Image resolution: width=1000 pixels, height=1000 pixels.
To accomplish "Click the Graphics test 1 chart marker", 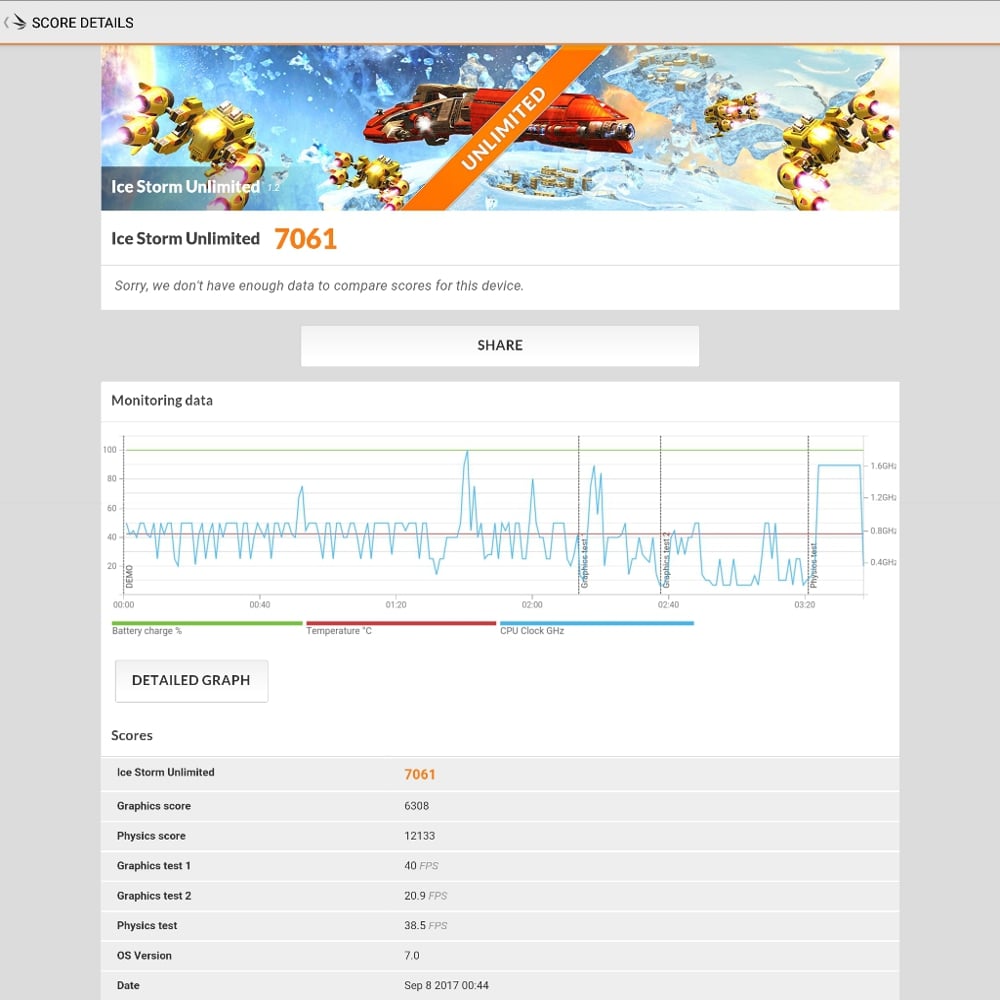I will tap(584, 562).
